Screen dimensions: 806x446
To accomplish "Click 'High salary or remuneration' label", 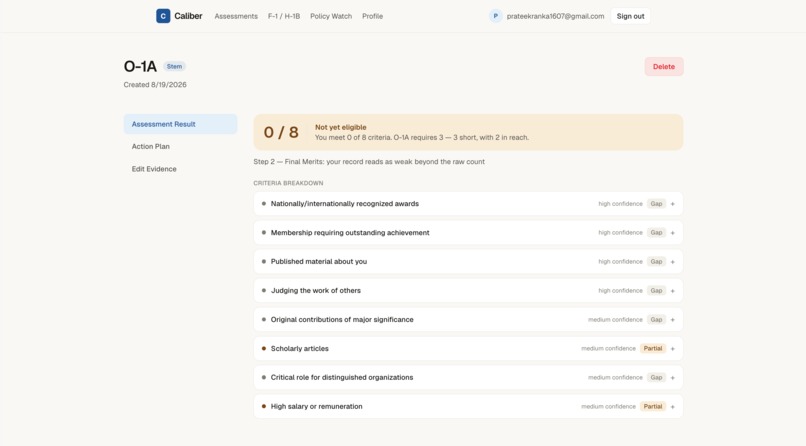I will click(x=317, y=406).
